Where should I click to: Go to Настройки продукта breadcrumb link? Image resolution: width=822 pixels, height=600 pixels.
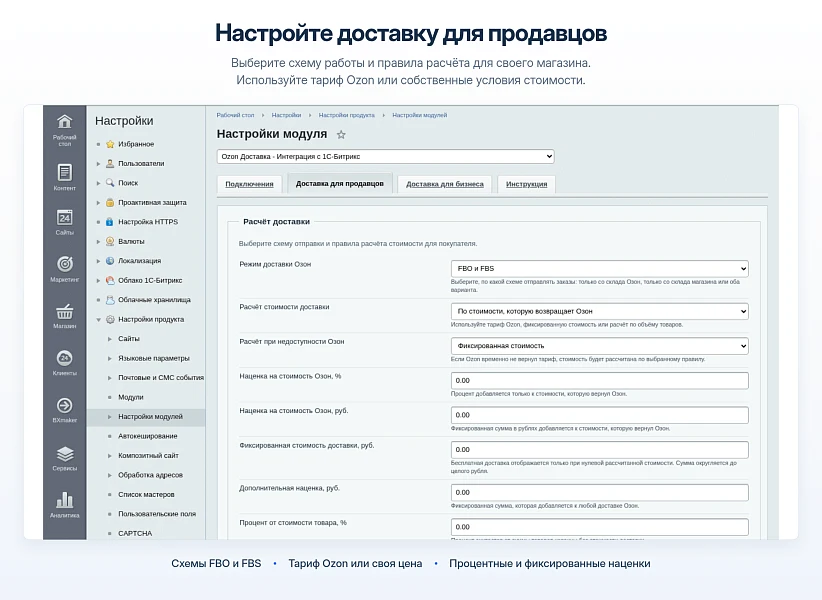[347, 115]
